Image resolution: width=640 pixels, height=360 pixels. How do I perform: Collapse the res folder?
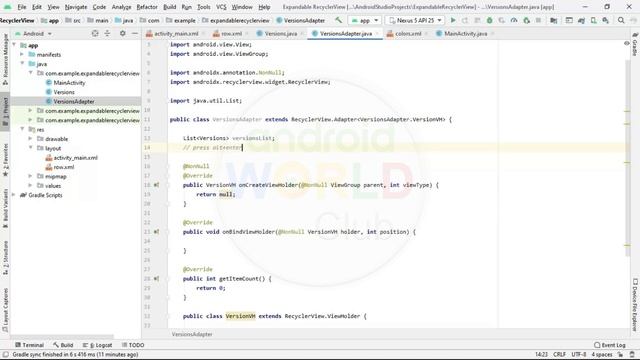[22, 129]
